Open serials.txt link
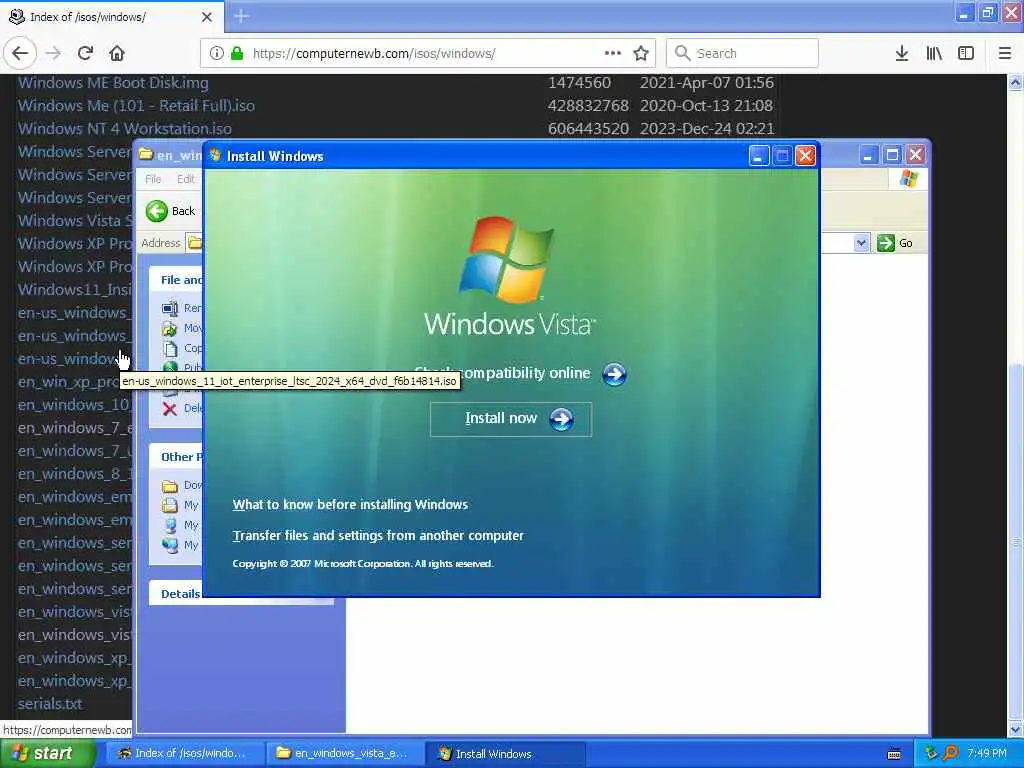 pyautogui.click(x=50, y=704)
